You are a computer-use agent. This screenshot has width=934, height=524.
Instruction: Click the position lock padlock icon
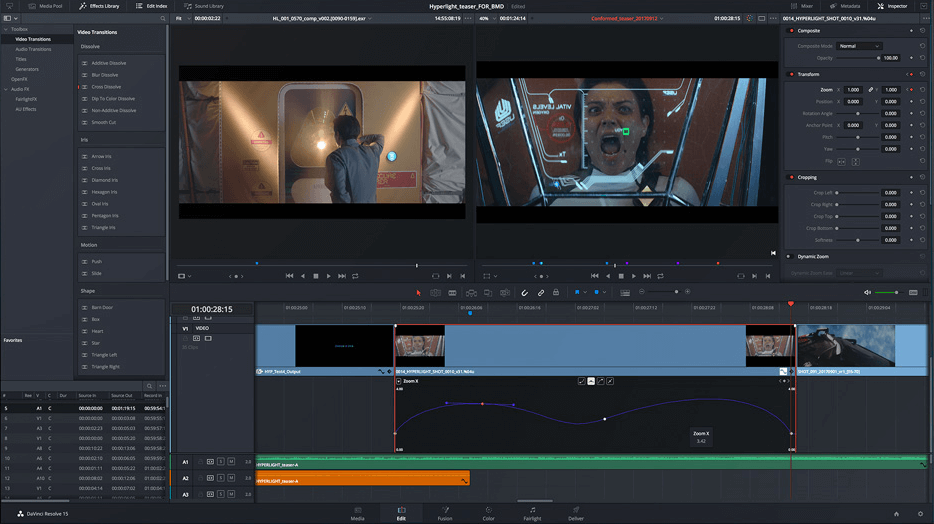pyautogui.click(x=557, y=293)
